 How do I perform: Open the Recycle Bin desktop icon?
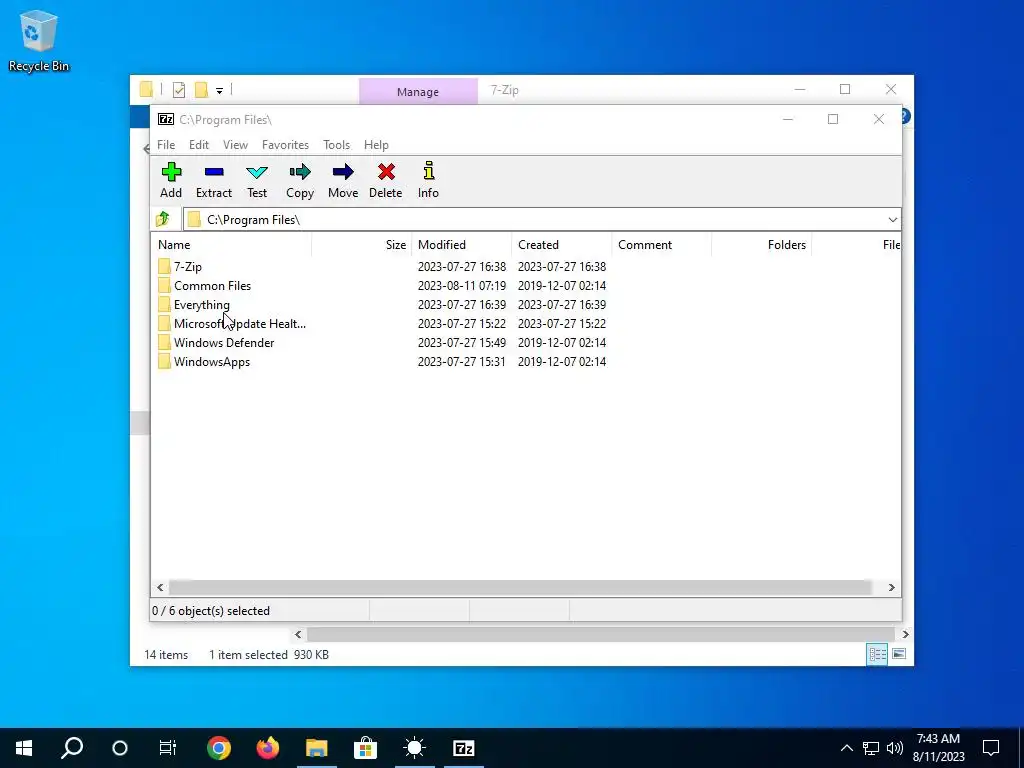click(39, 40)
